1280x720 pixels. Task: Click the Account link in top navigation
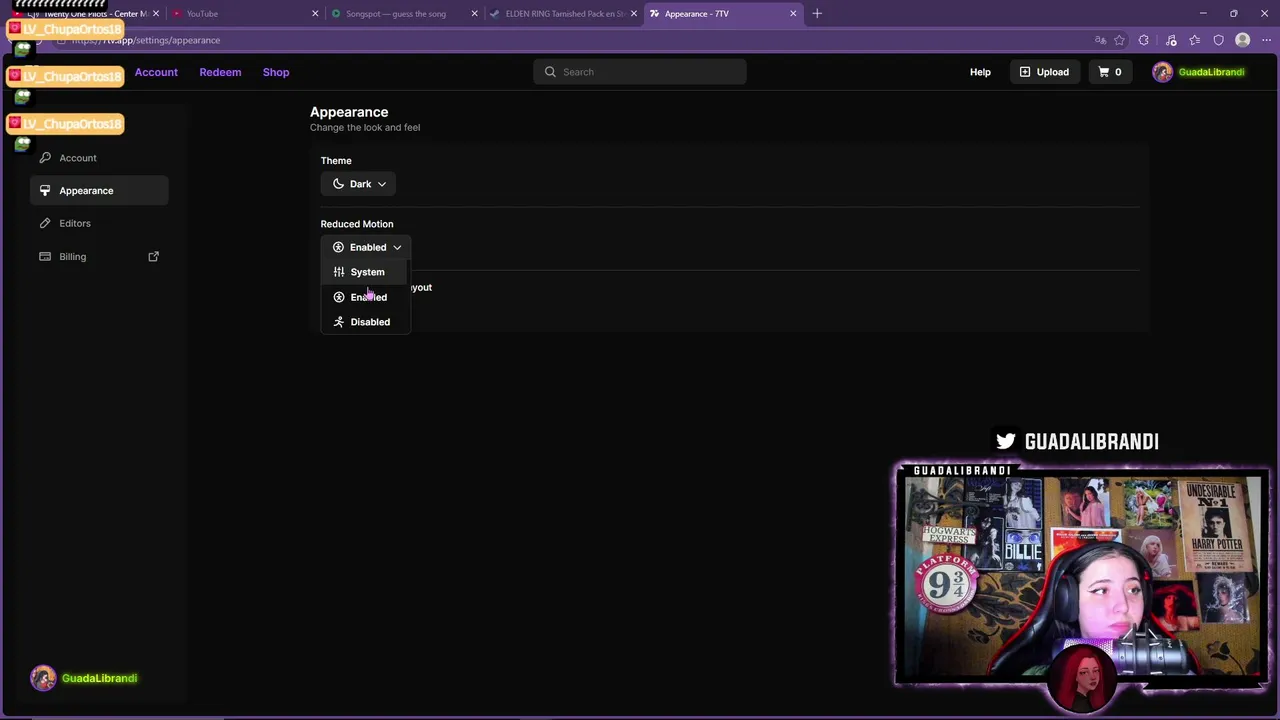tap(156, 72)
